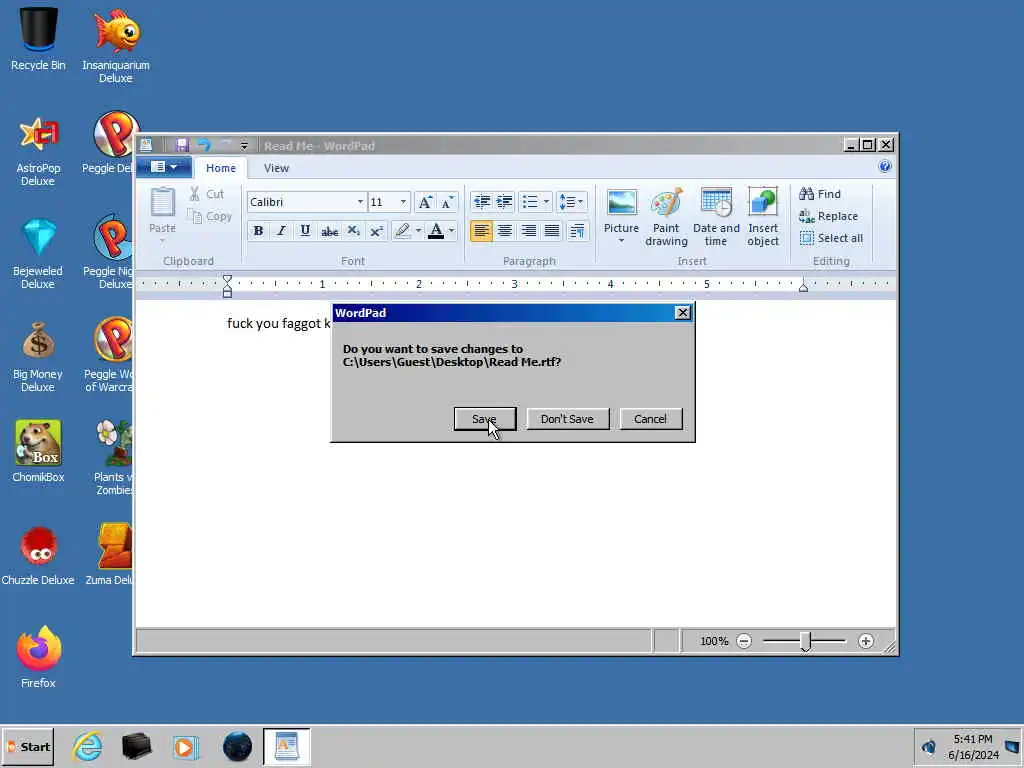Open Windows Media Player taskbar icon
This screenshot has height=768, width=1024.
click(x=185, y=747)
